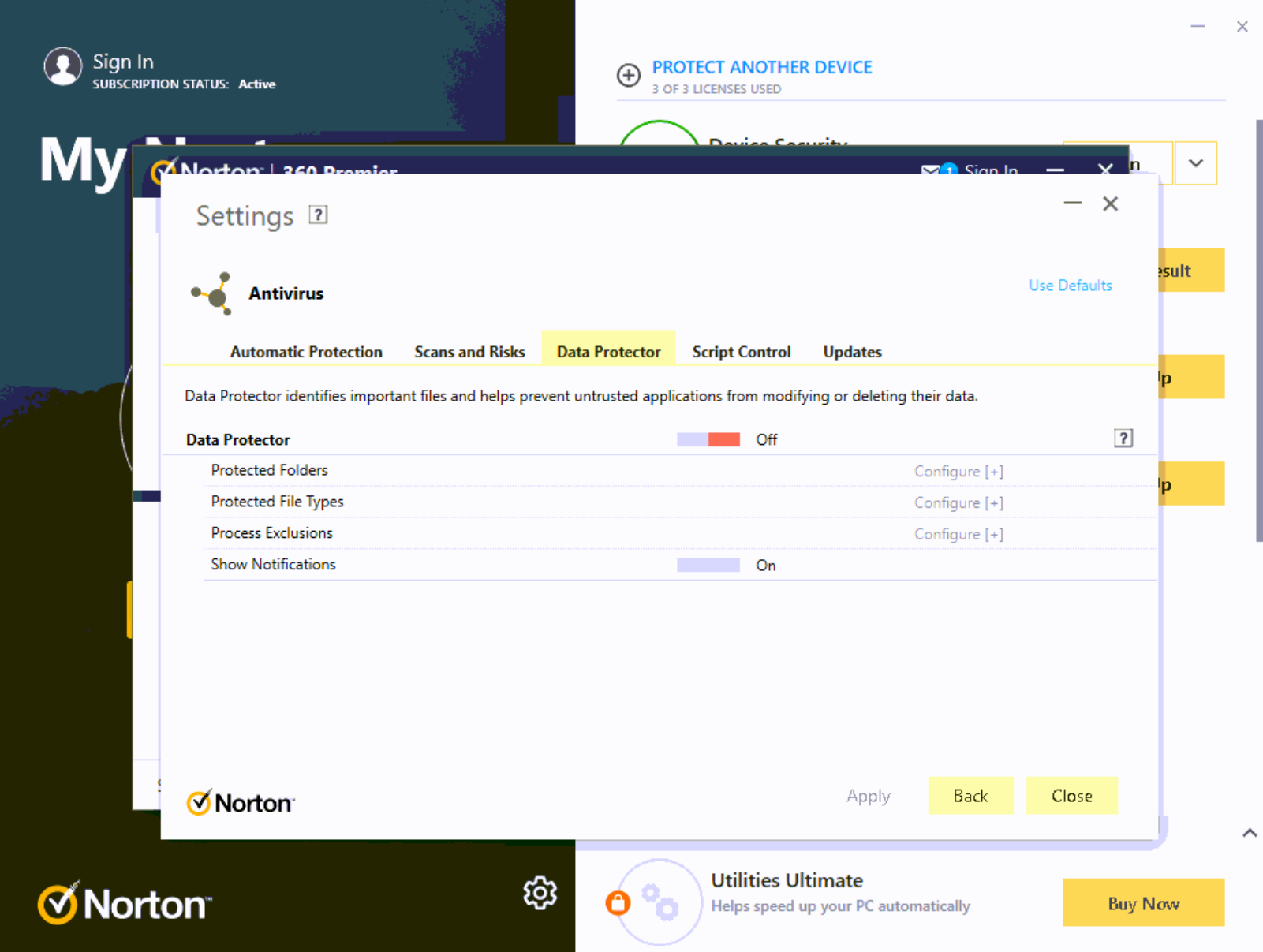Image resolution: width=1263 pixels, height=952 pixels.
Task: Click the Subscription Status Active text
Action: point(184,84)
